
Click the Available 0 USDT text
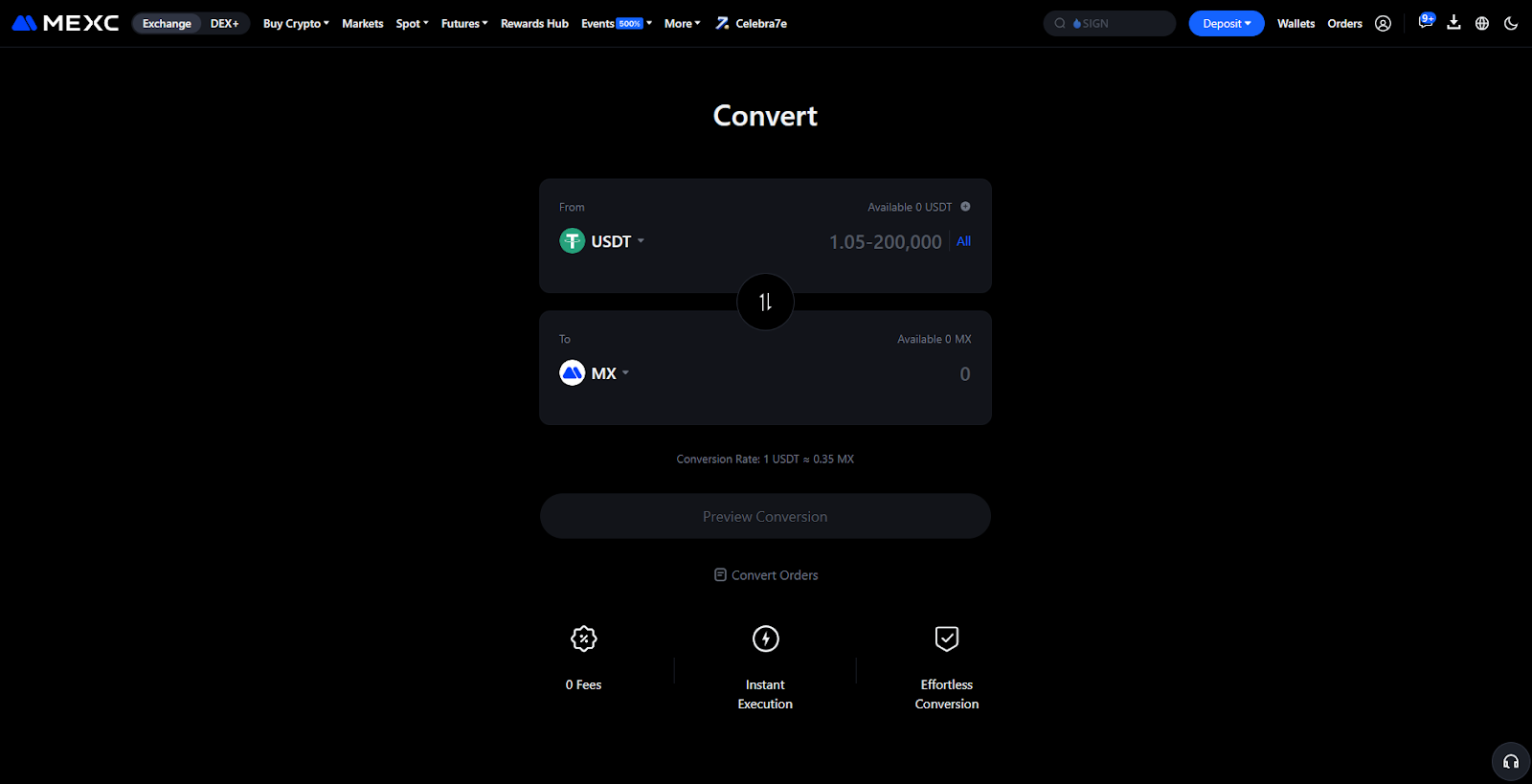(910, 207)
